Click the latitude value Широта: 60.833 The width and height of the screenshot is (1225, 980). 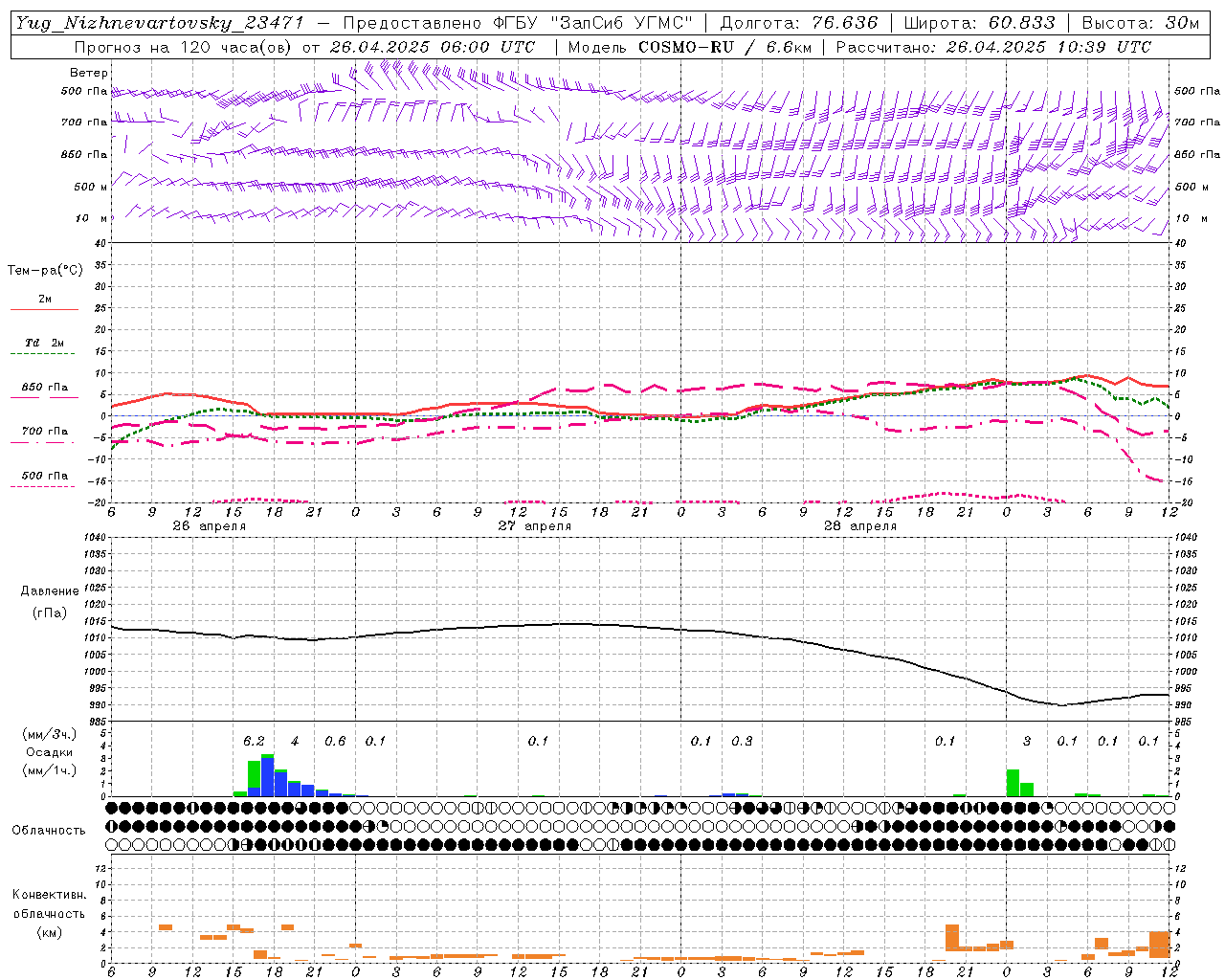coord(979,23)
